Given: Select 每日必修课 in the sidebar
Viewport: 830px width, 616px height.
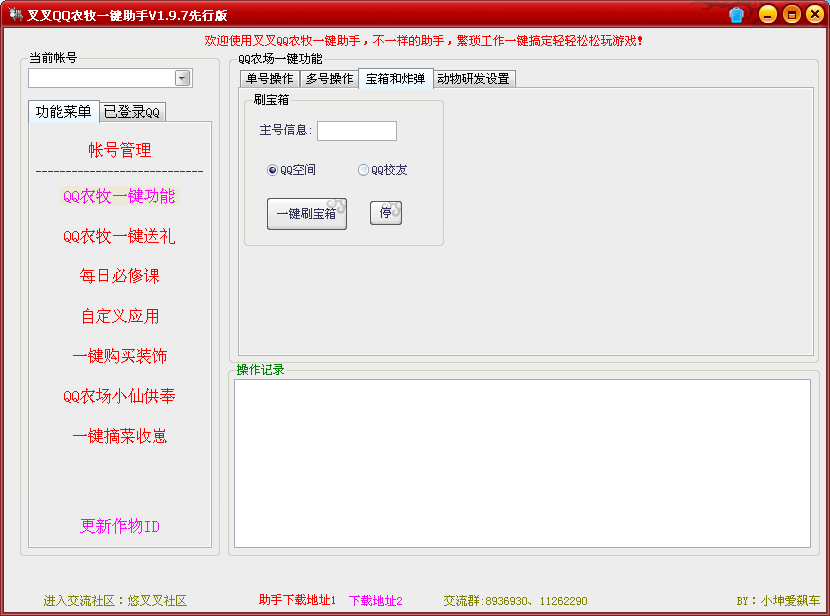Looking at the screenshot, I should pos(120,276).
